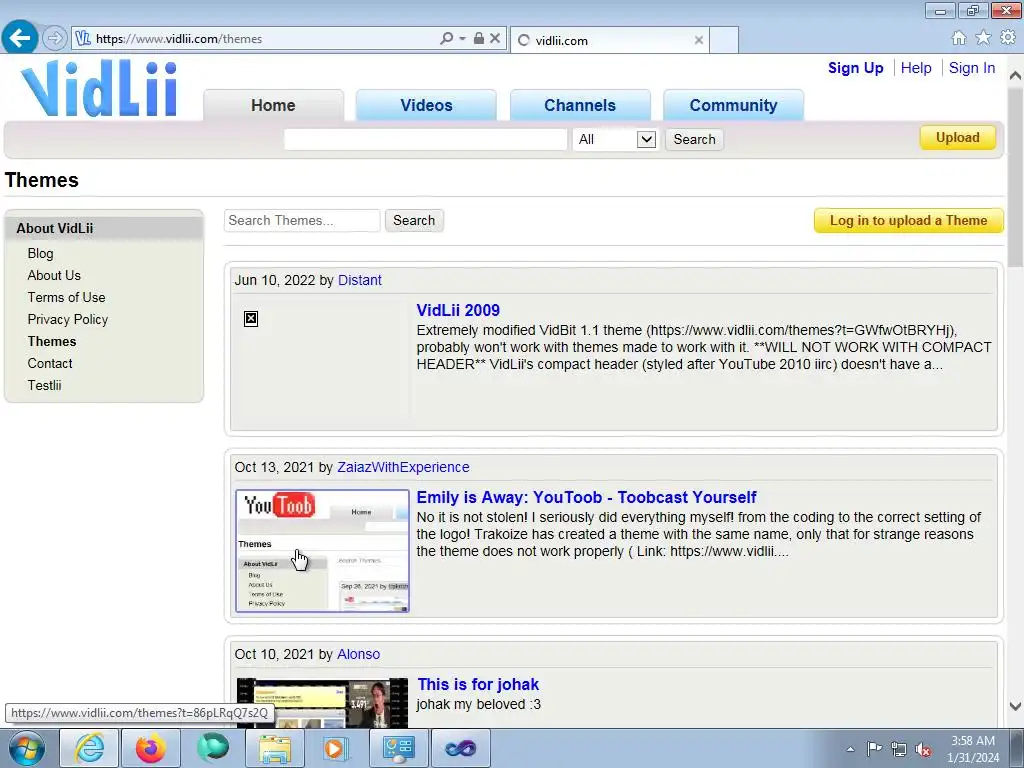The width and height of the screenshot is (1024, 768).
Task: Select the vidlii.com browser tab
Action: tap(609, 40)
